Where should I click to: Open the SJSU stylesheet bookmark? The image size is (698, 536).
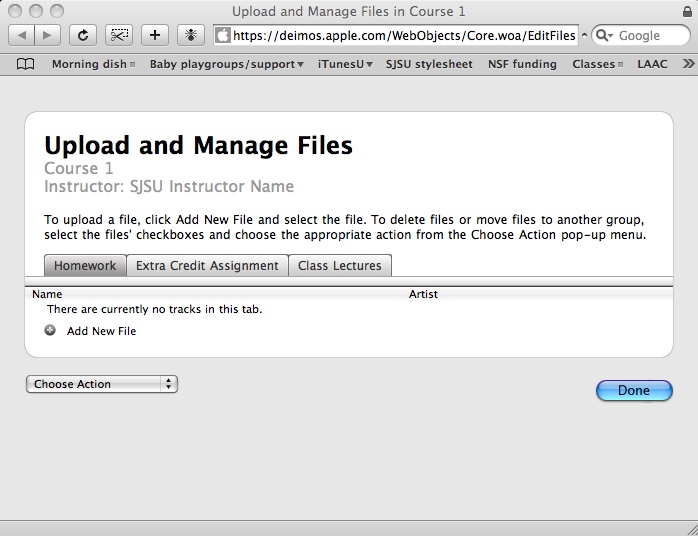coord(429,64)
